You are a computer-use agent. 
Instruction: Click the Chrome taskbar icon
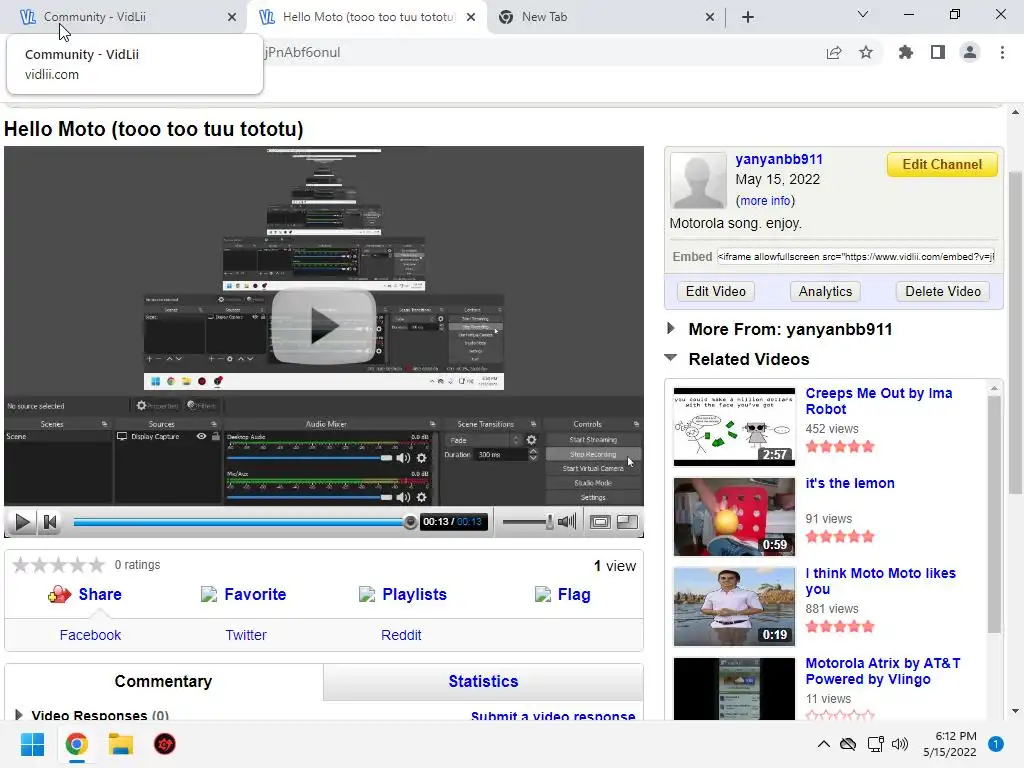point(76,744)
